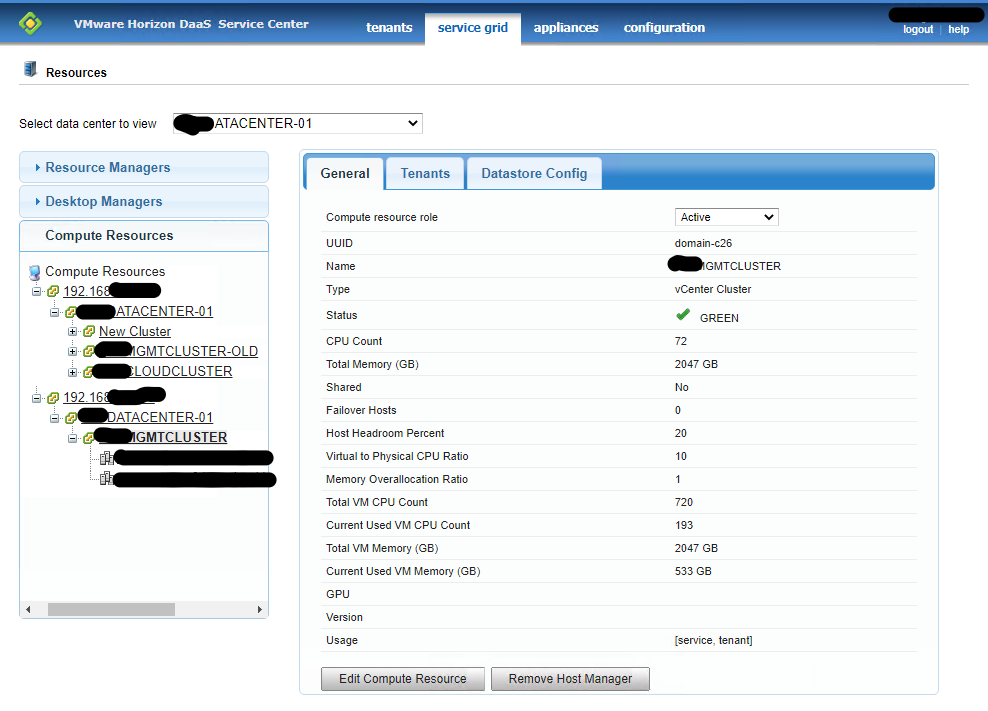The width and height of the screenshot is (988, 711).
Task: Click the icon beside second 192.168 host
Action: [53, 398]
